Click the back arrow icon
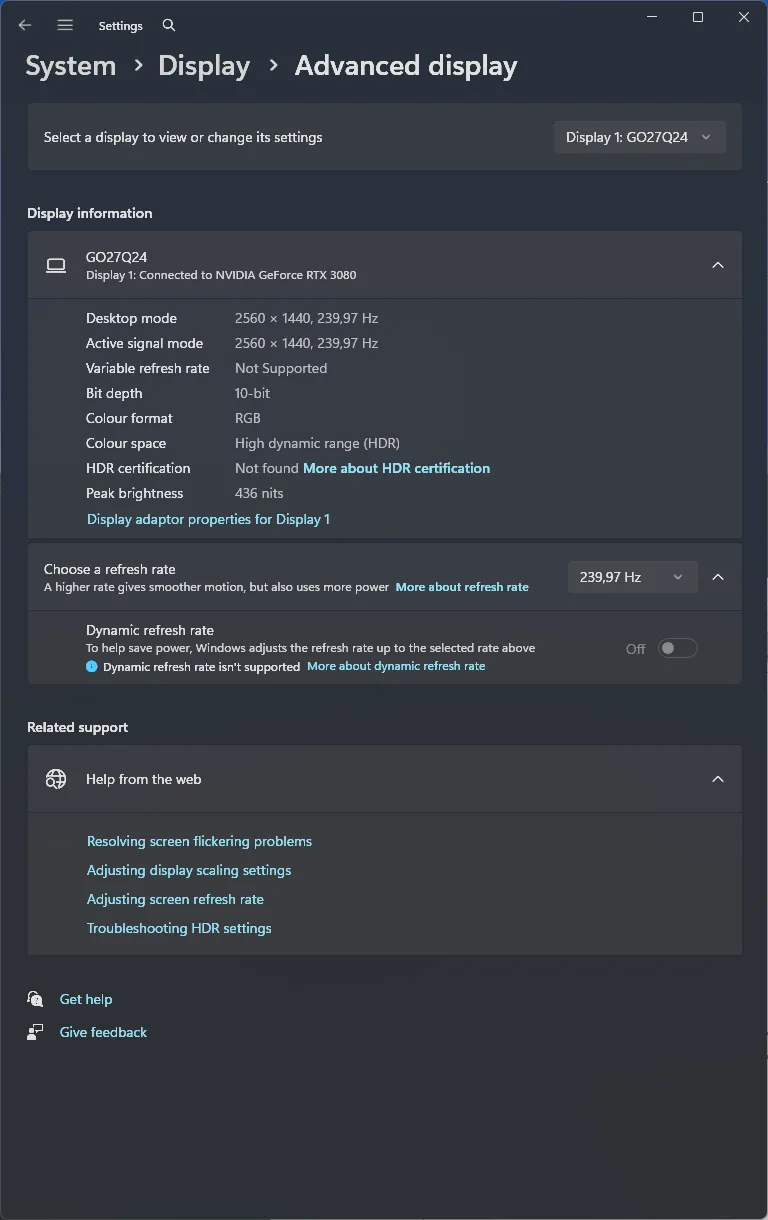The height and width of the screenshot is (1220, 768). [25, 25]
